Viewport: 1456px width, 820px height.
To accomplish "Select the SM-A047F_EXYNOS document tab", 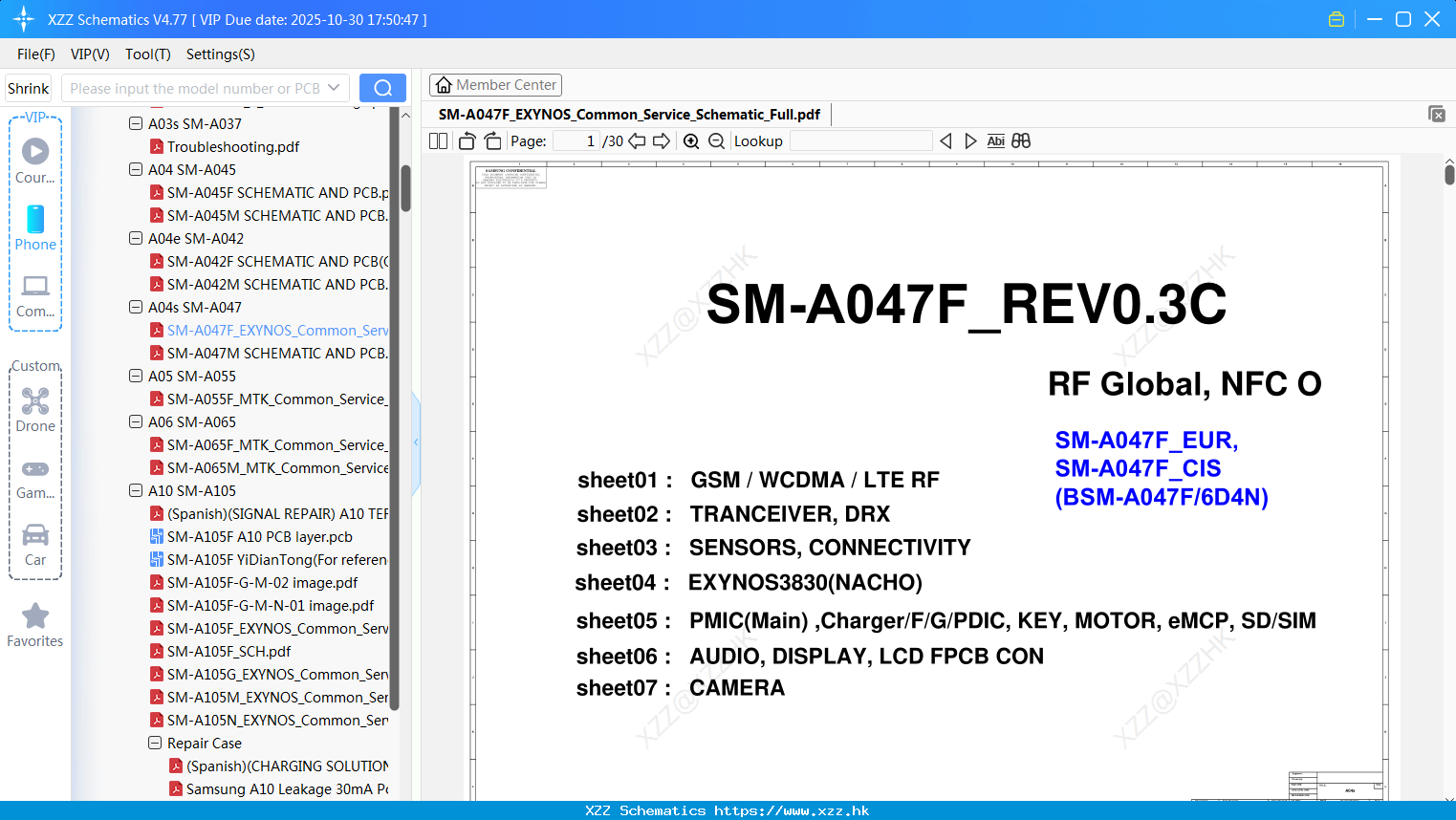I will 629,115.
